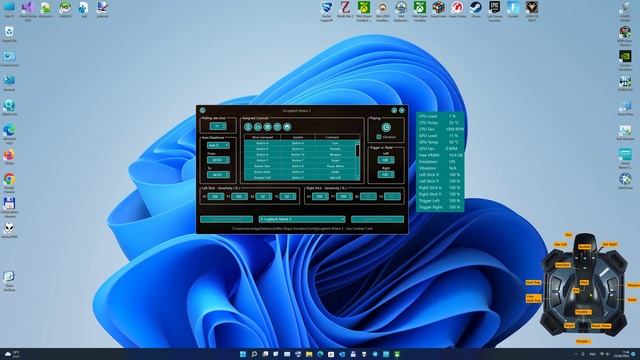The width and height of the screenshot is (640, 360).
Task: Click the round icon in the Playing panel
Action: [386, 127]
